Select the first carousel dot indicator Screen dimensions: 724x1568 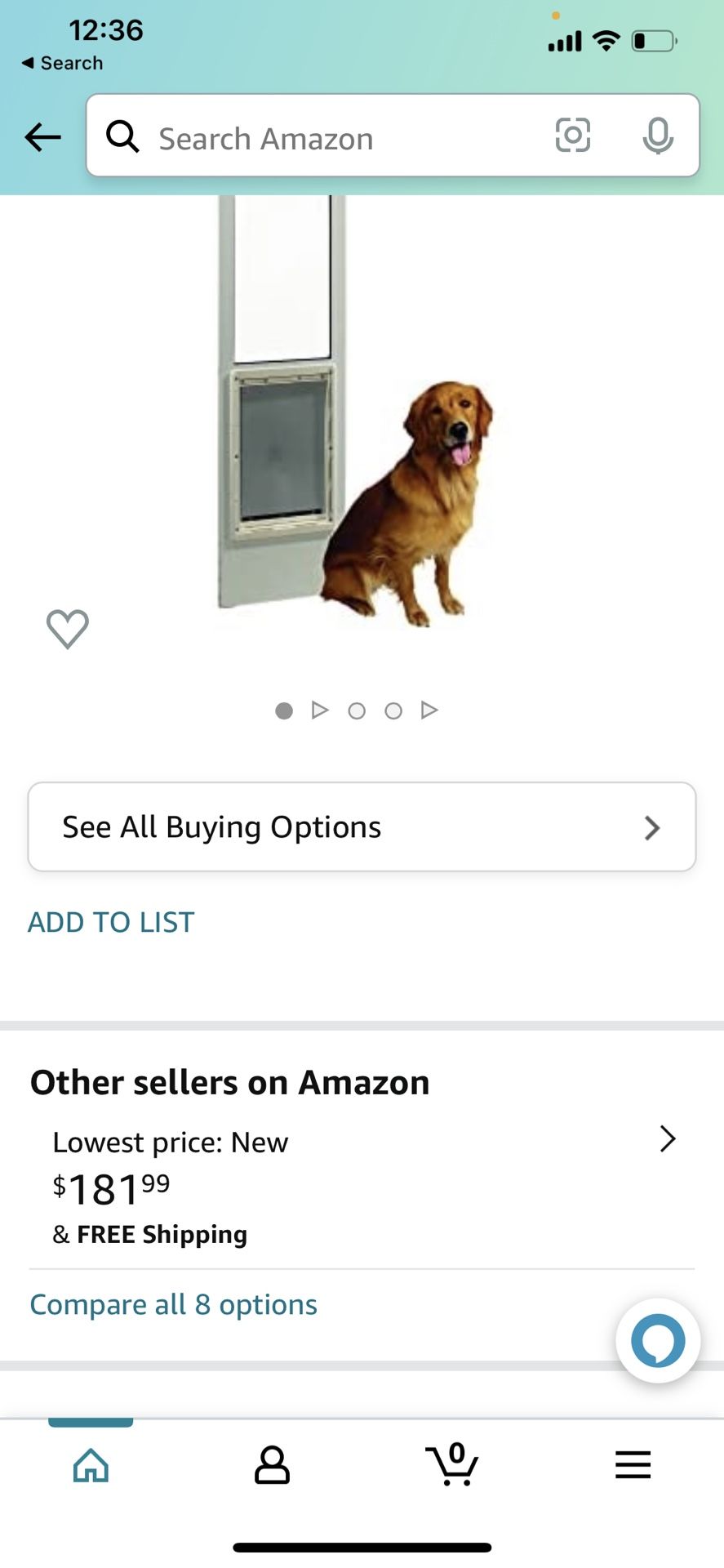tap(283, 710)
